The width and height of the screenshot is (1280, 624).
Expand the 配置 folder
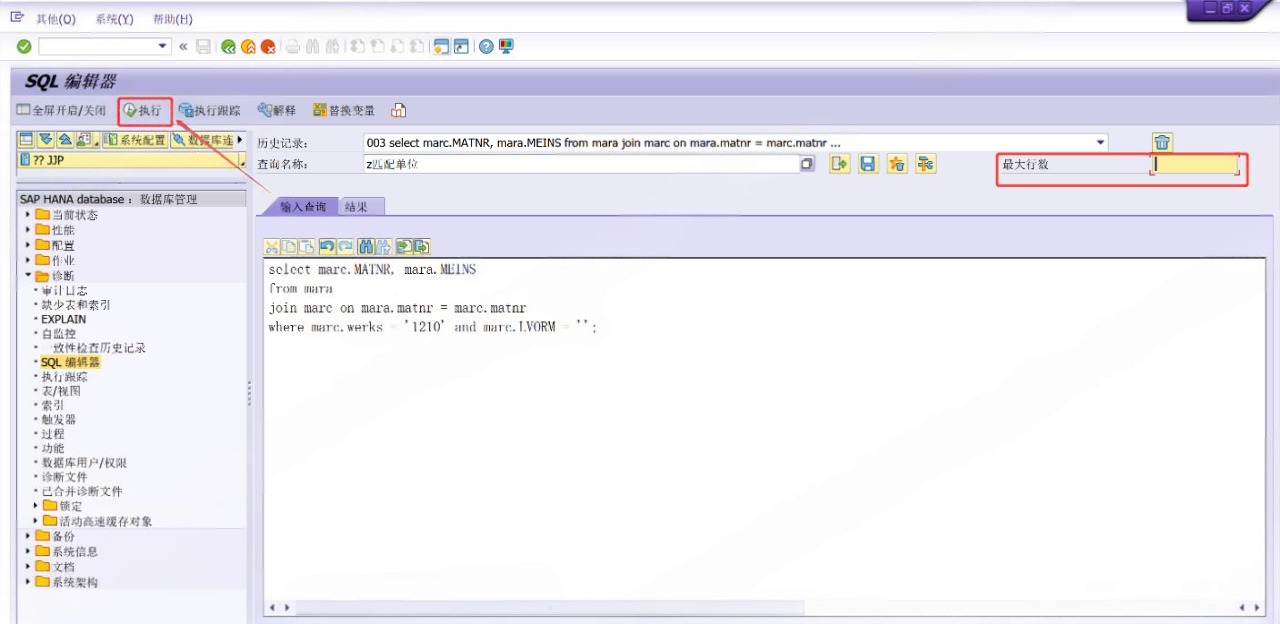coord(28,245)
